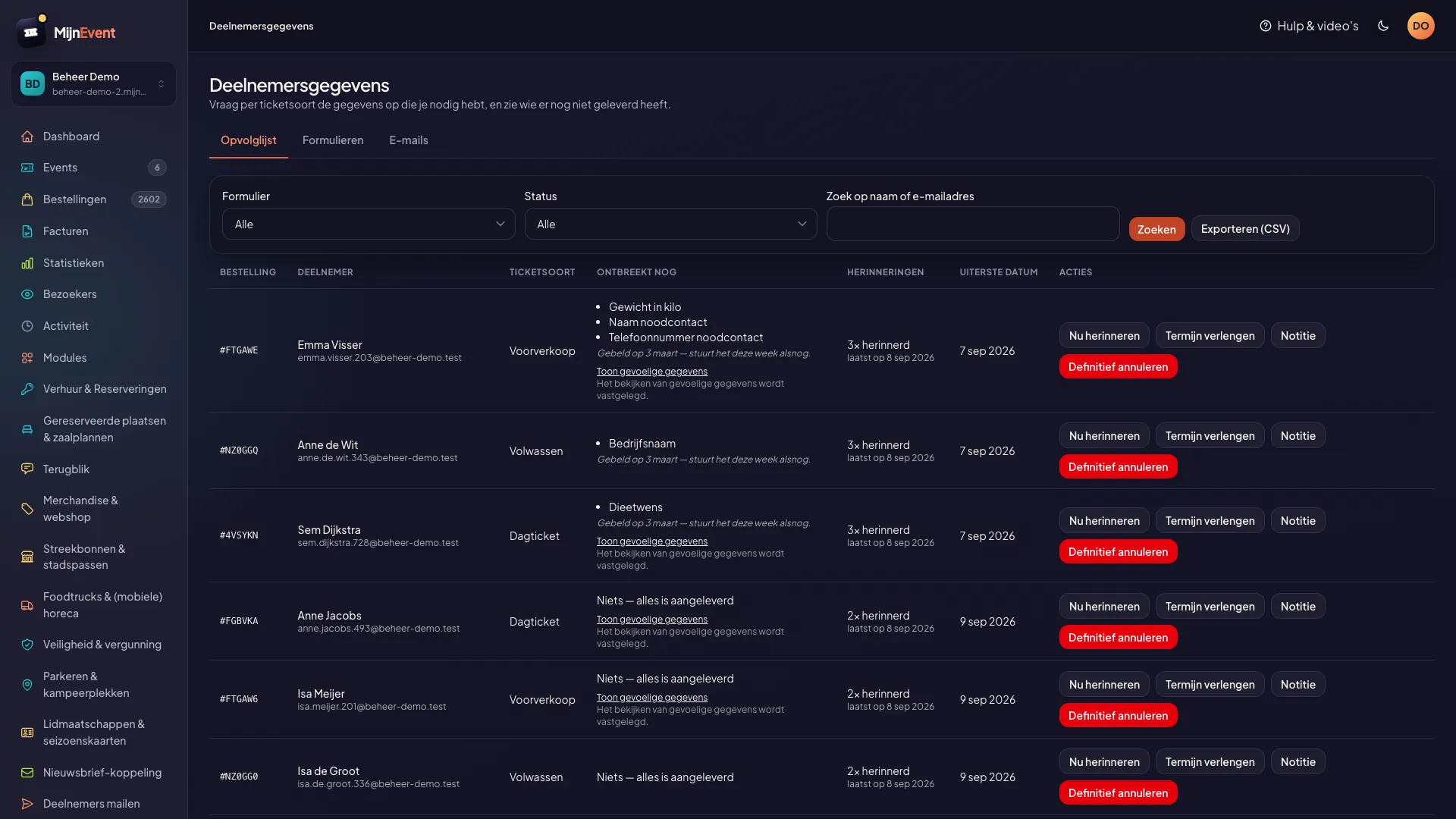Click Toon gevoelige gegevens for Emma Visser
Viewport: 1456px width, 819px height.
(x=651, y=372)
